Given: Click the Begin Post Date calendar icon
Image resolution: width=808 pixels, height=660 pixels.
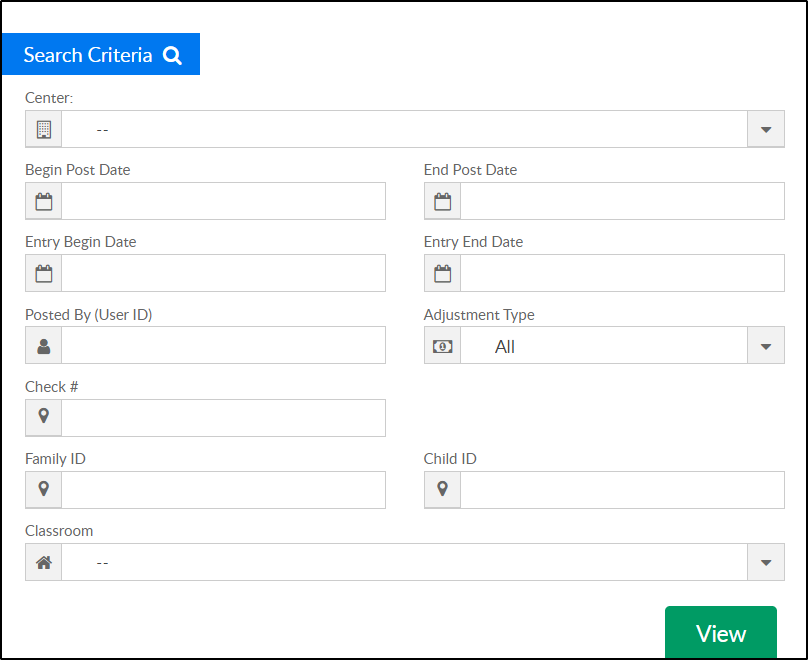Looking at the screenshot, I should pos(44,201).
